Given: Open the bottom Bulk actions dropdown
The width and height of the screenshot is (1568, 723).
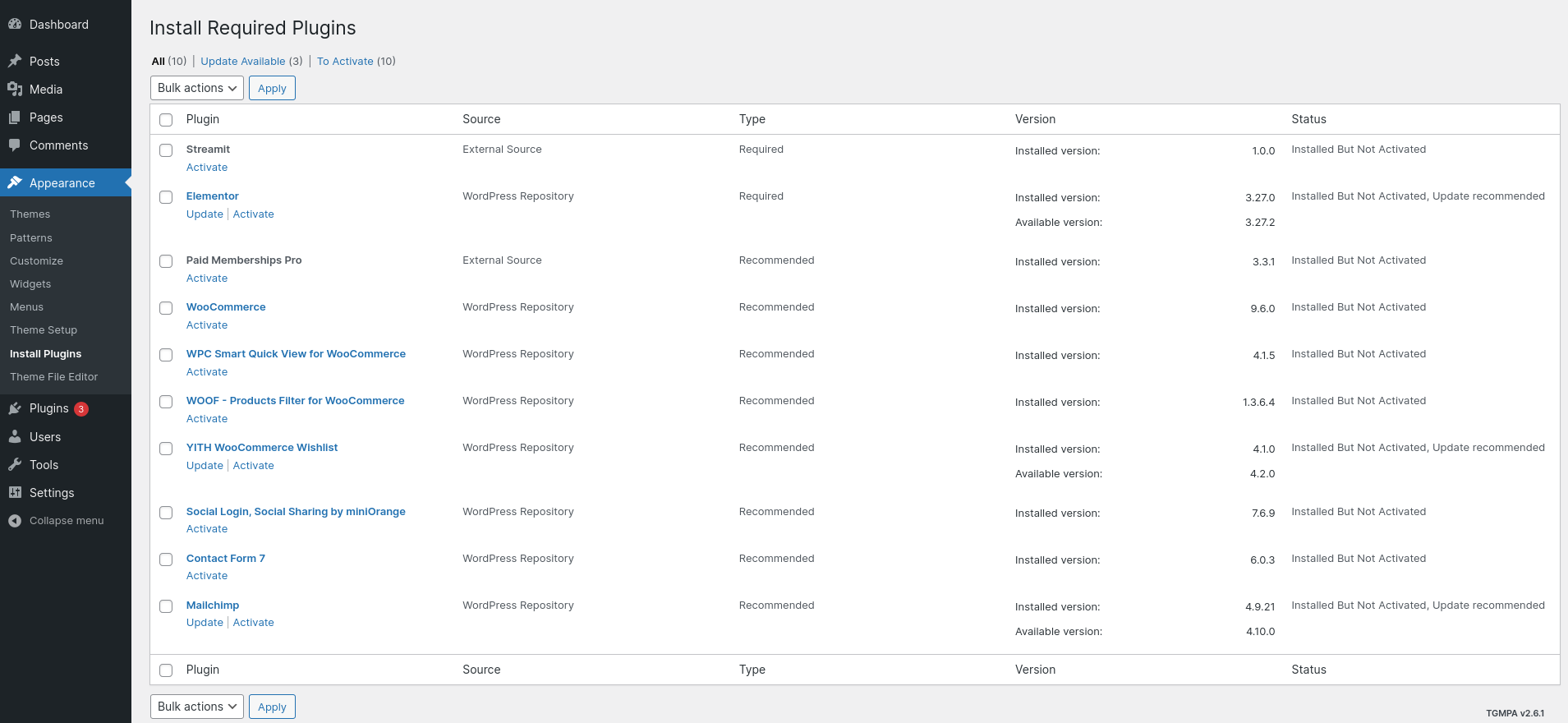Looking at the screenshot, I should click(x=197, y=707).
